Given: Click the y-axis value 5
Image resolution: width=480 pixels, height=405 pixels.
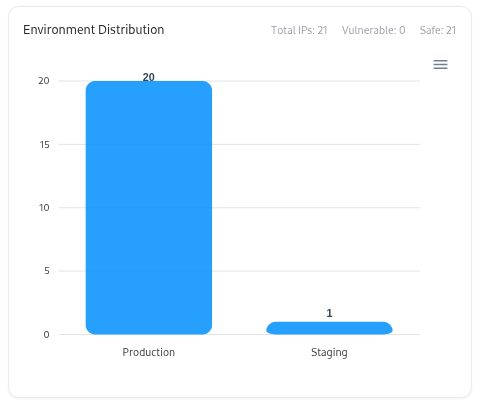Looking at the screenshot, I should 47,271.
